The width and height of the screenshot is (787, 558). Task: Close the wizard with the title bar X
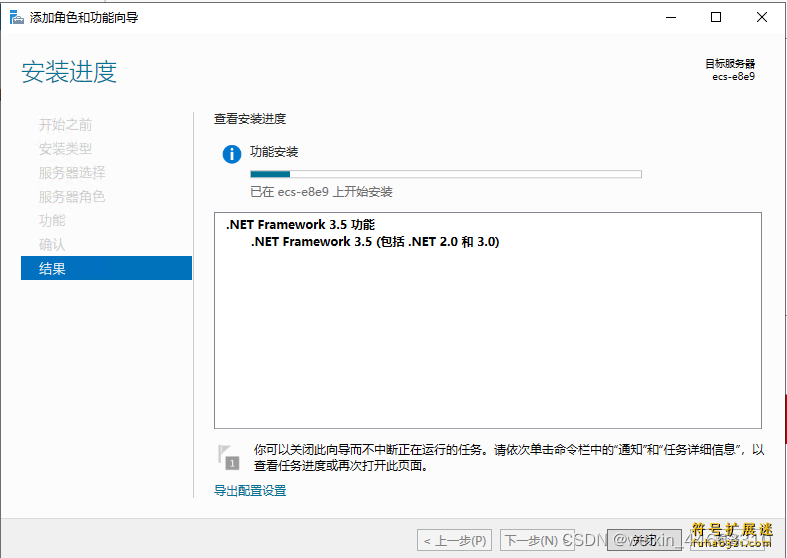tap(762, 17)
